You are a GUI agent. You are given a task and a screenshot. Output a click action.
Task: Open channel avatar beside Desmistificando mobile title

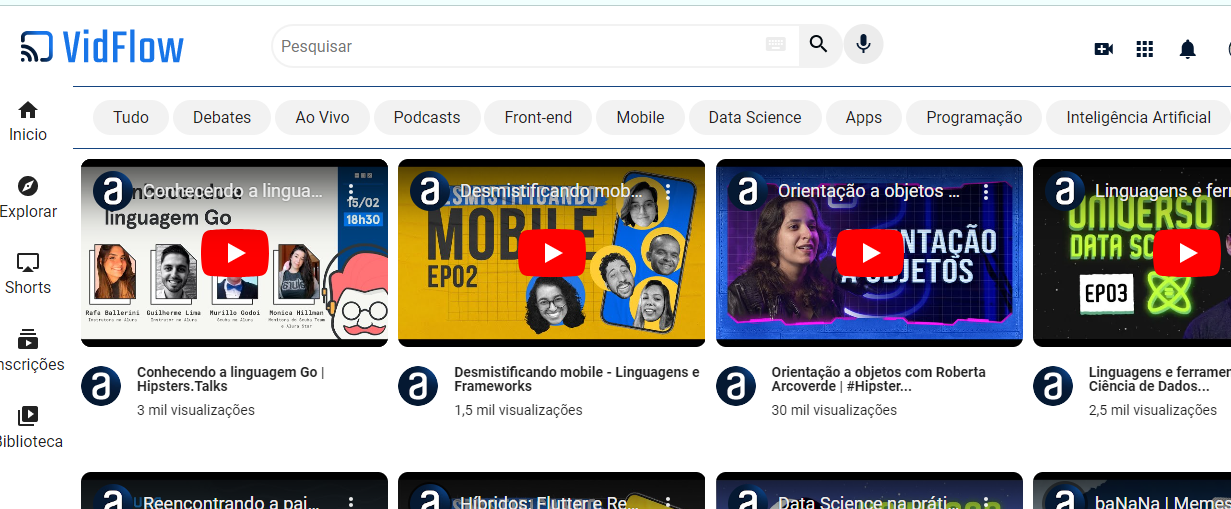[418, 386]
